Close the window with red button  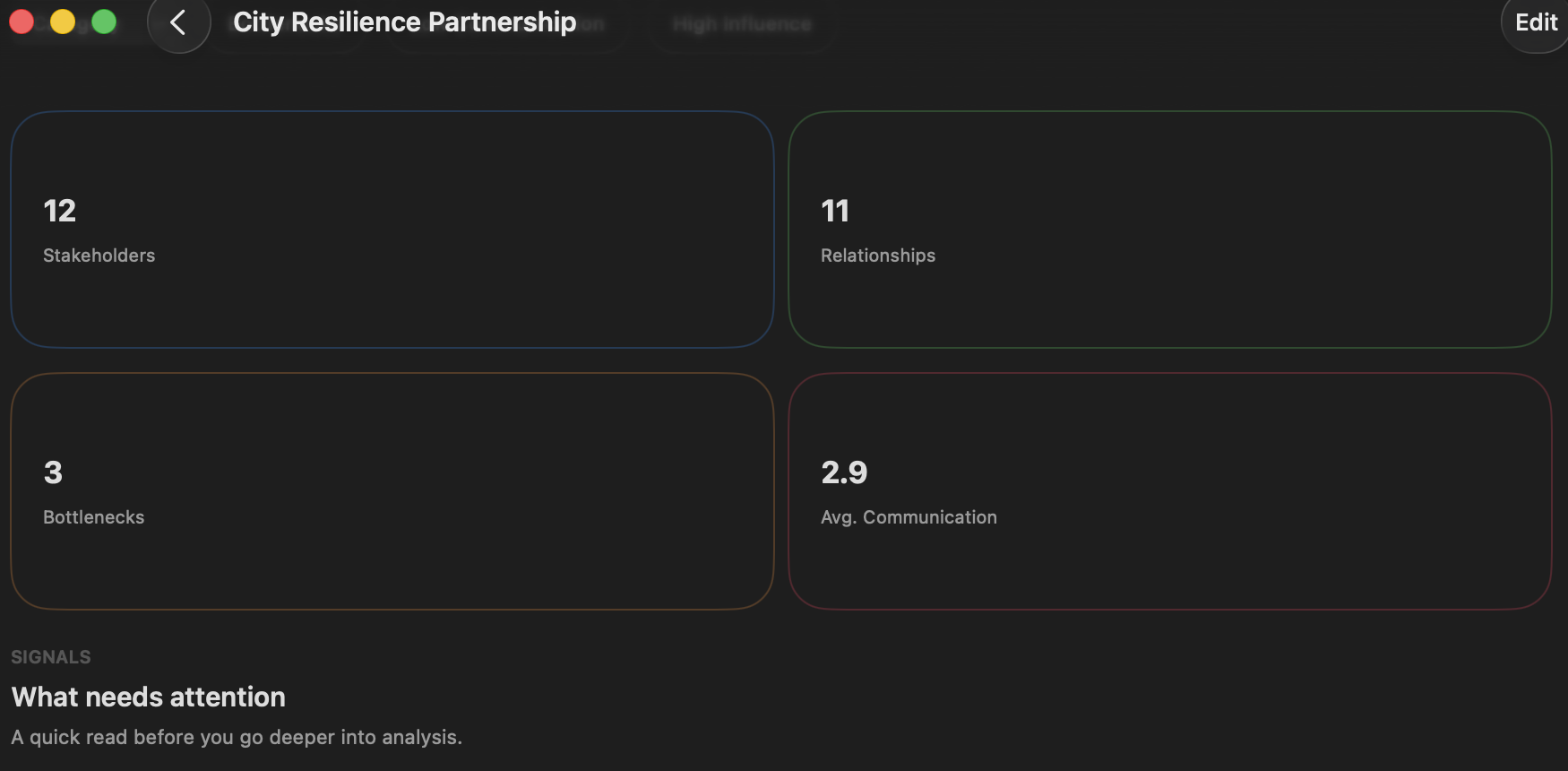coord(22,22)
